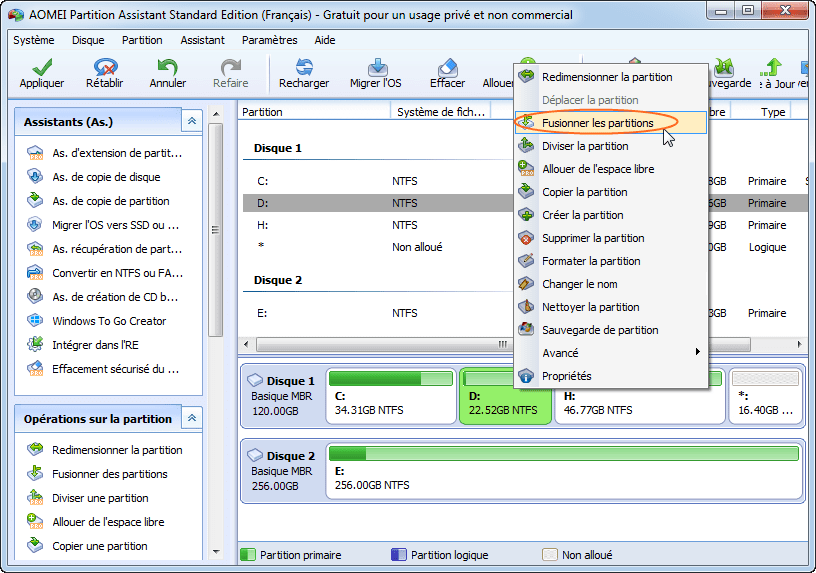This screenshot has width=816, height=573.
Task: Click the Appliquer checkmark toolbar icon
Action: tap(42, 67)
